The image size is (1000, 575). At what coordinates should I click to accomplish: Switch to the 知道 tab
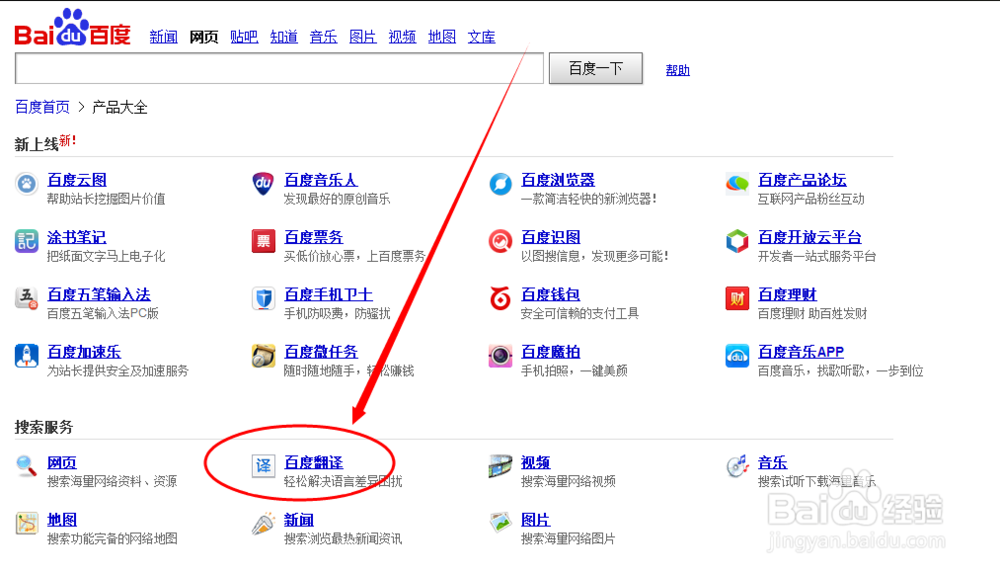(284, 37)
